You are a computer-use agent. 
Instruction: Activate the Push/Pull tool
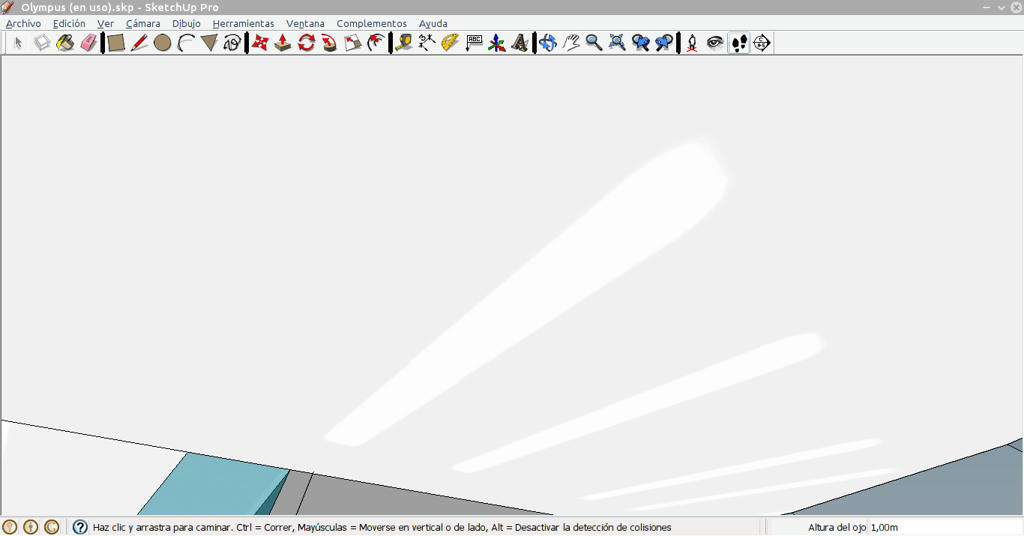tap(283, 43)
